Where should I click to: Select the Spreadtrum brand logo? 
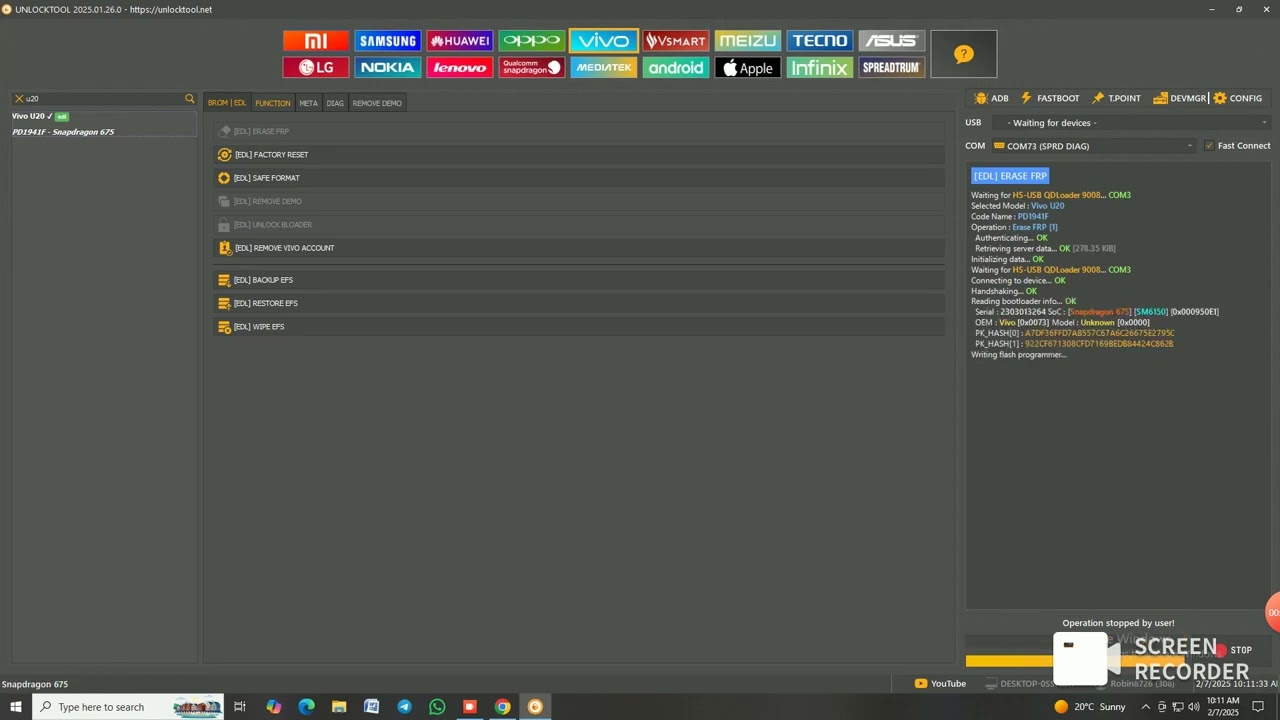point(892,67)
